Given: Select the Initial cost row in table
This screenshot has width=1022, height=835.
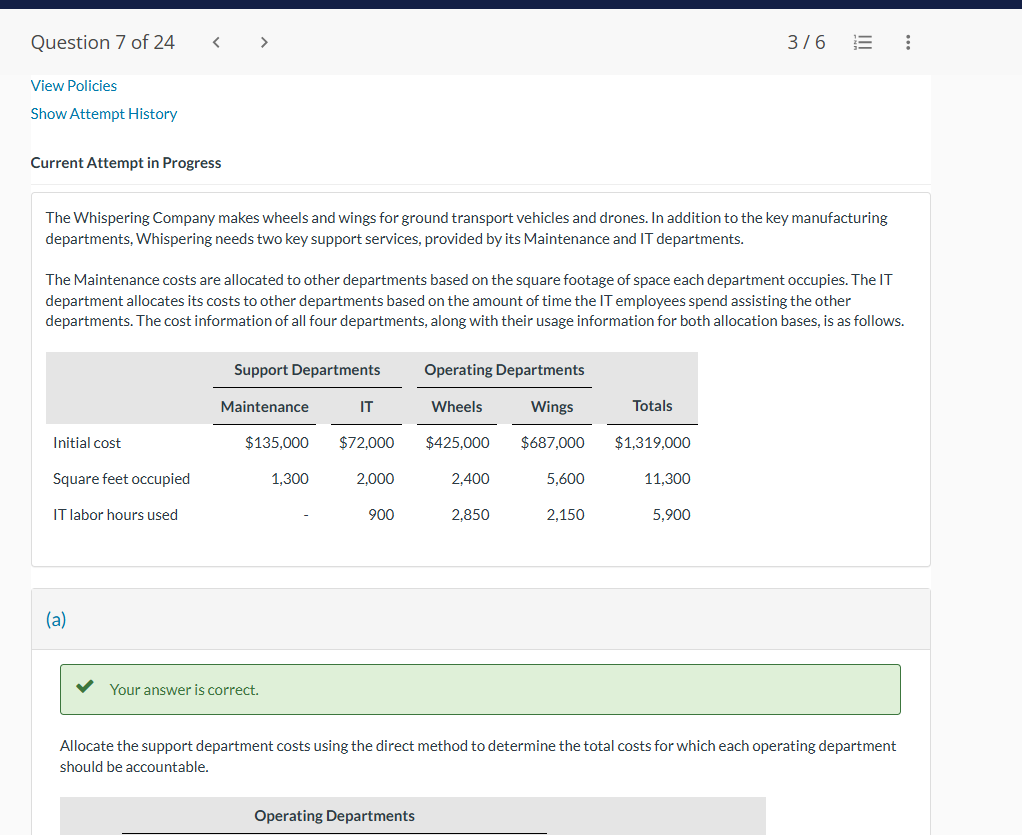Looking at the screenshot, I should [x=86, y=442].
